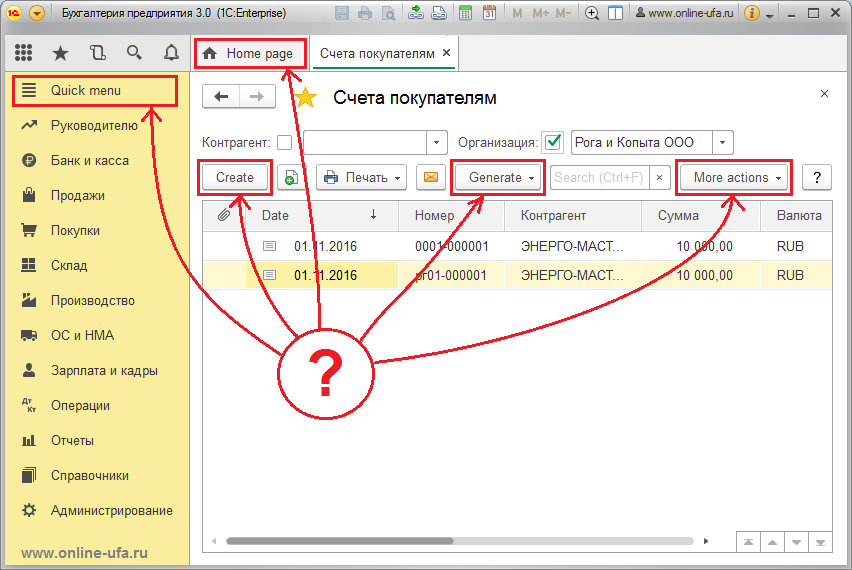This screenshot has height=570, width=852.
Task: Open notifications bell icon
Action: pyautogui.click(x=171, y=53)
